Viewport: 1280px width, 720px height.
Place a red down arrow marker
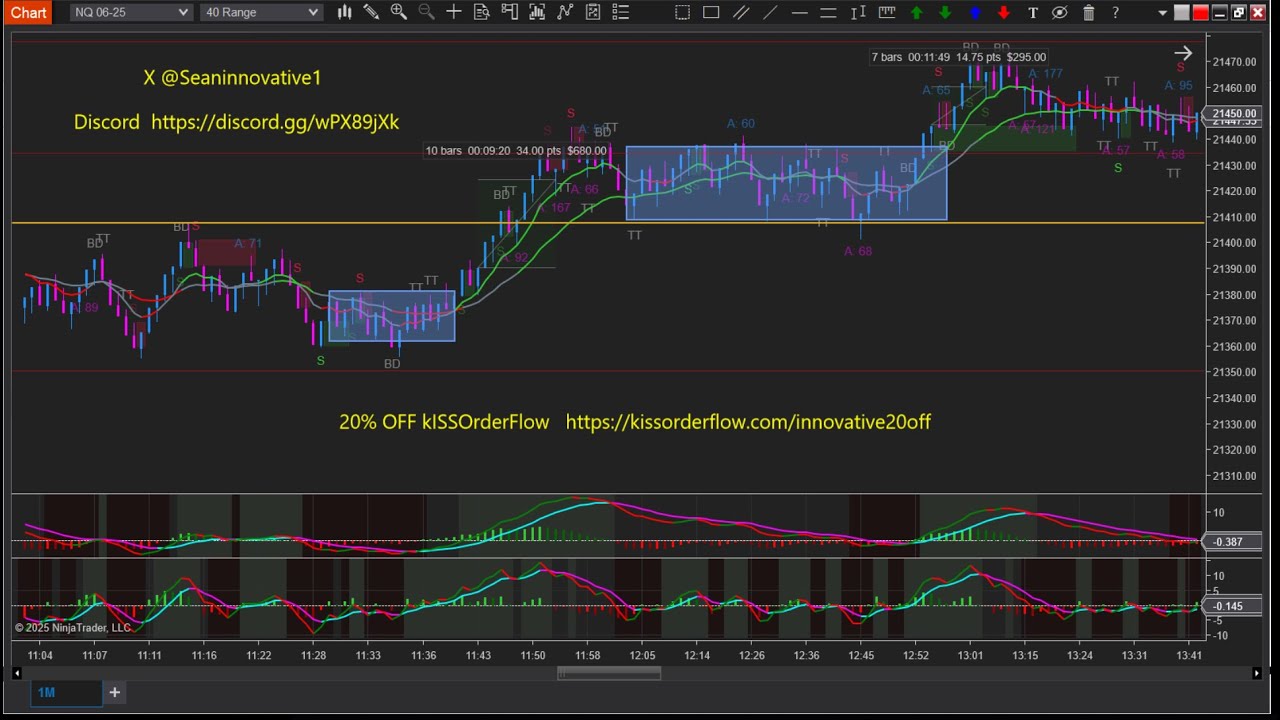pos(1004,12)
